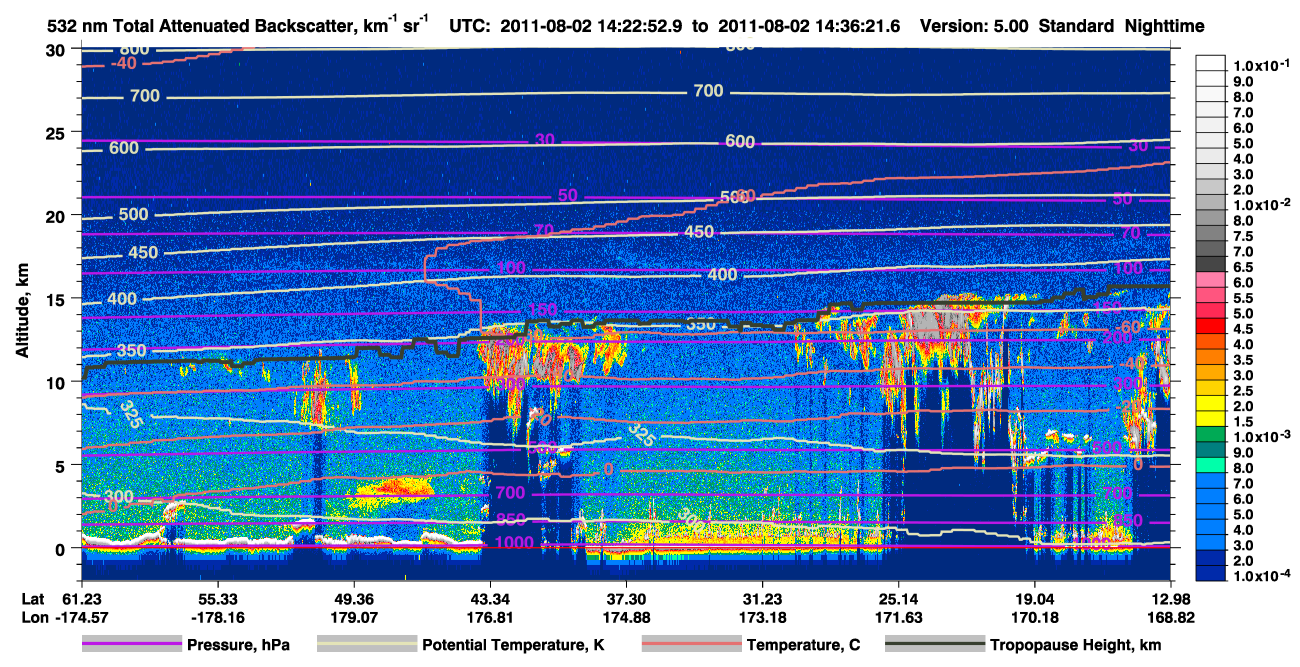Click the altitude tick label 25
The height and width of the screenshot is (667, 1300).
[56, 132]
